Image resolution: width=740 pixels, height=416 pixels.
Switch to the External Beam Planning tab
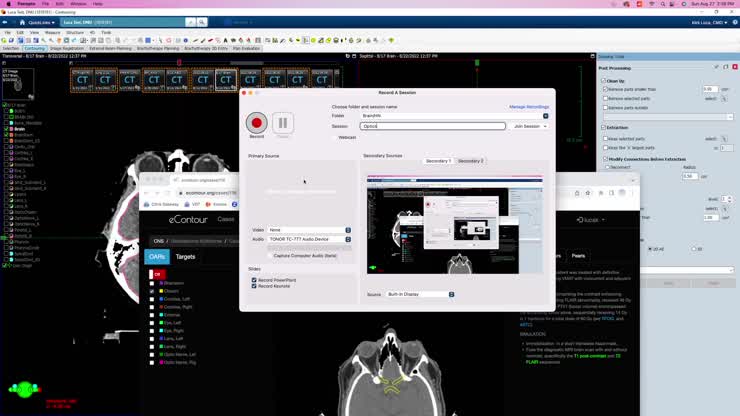pos(110,49)
